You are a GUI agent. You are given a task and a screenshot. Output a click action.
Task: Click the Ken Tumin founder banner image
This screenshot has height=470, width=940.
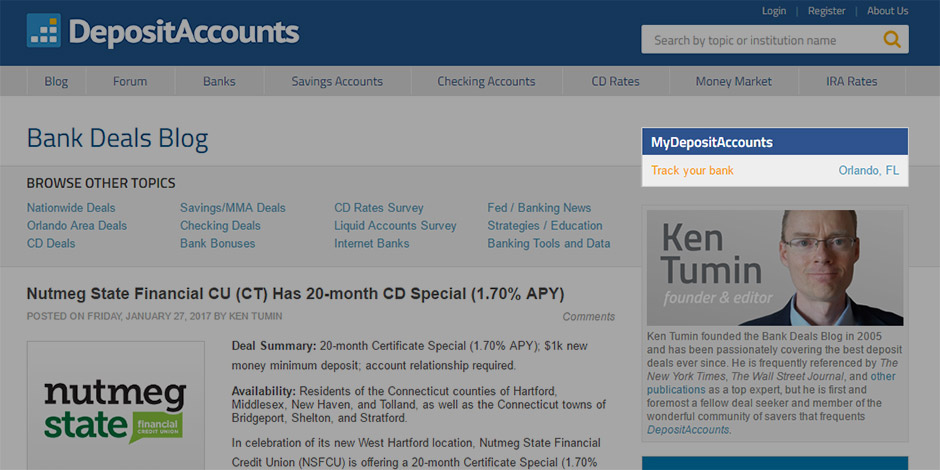click(x=775, y=267)
